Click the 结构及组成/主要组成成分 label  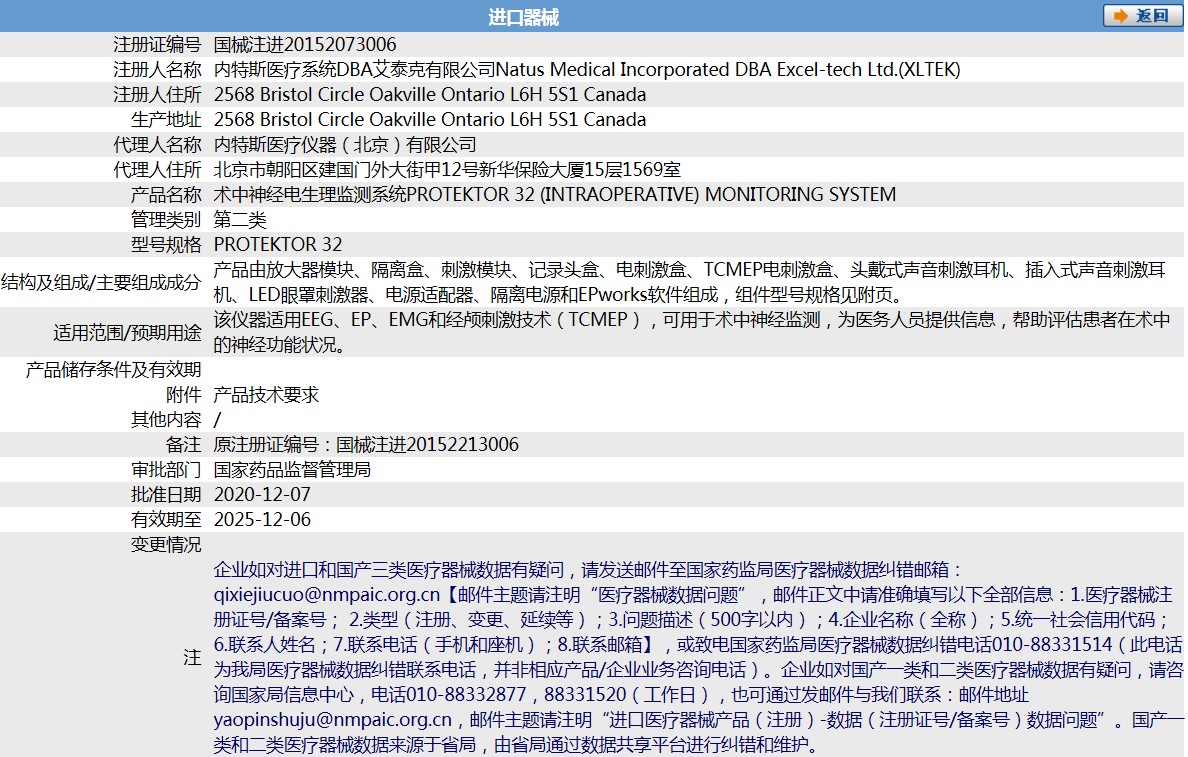(x=101, y=282)
